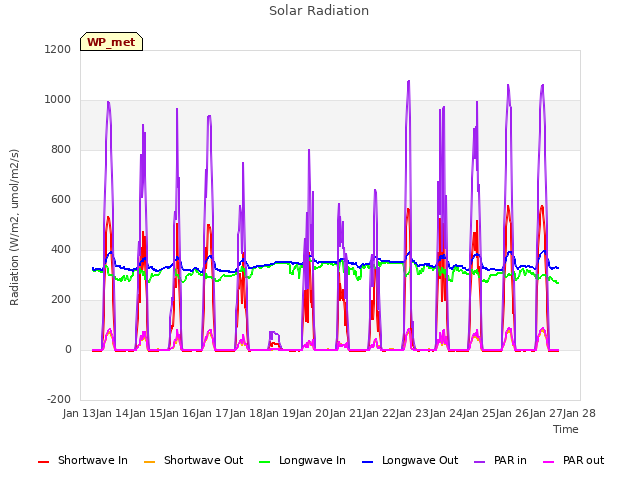Click the Radiation y-axis label
Screen dimensions: 640x480
[14, 227]
